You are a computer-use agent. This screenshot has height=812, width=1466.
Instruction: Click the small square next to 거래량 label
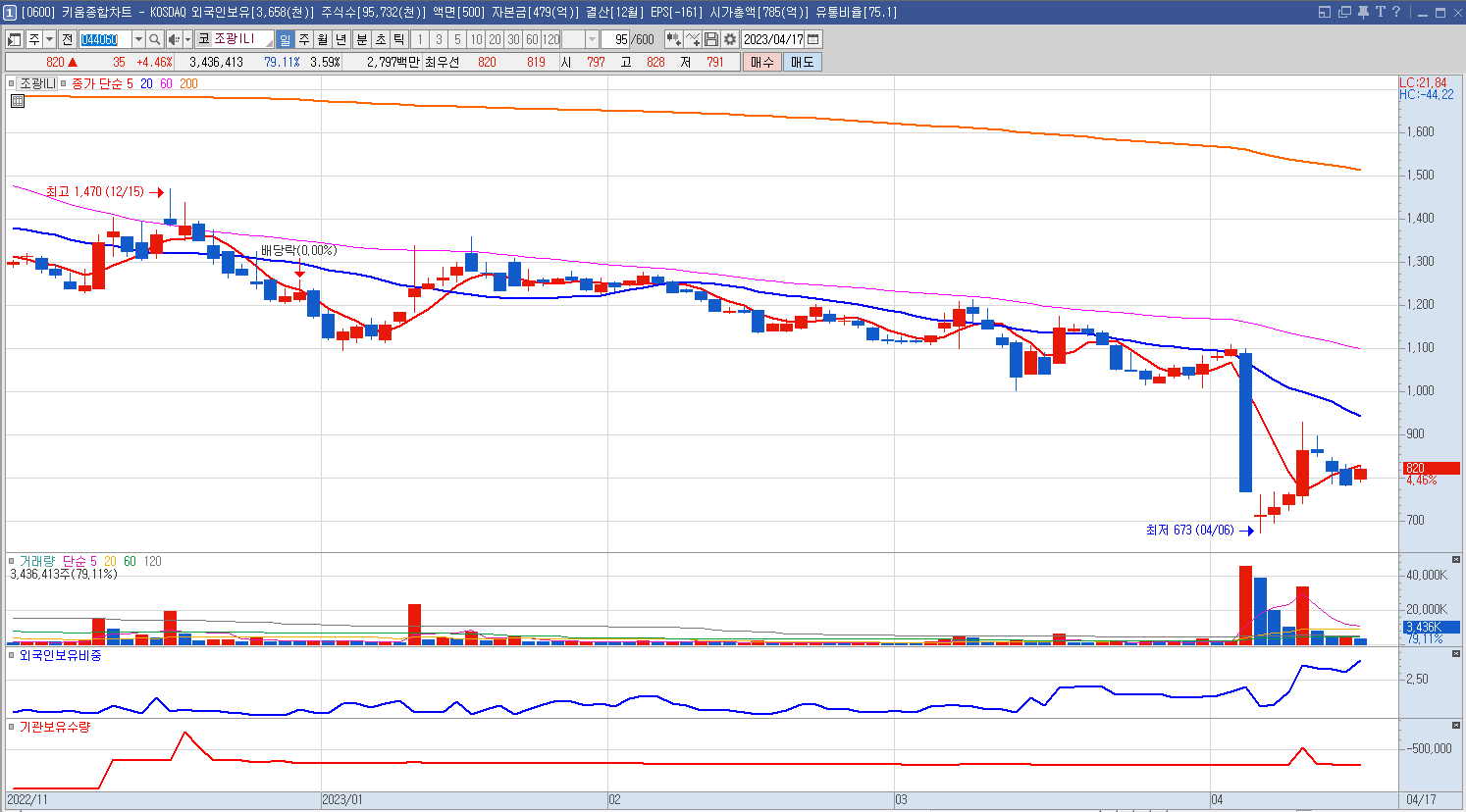pyautogui.click(x=12, y=562)
